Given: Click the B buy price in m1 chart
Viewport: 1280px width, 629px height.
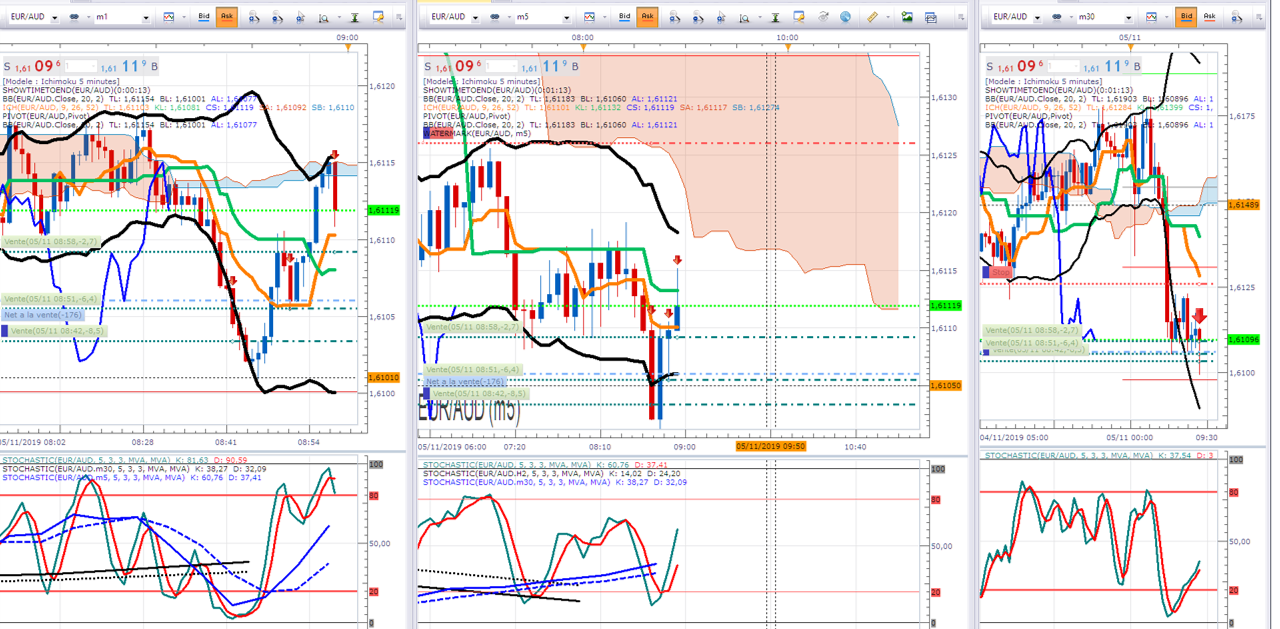Looking at the screenshot, I should (x=130, y=67).
